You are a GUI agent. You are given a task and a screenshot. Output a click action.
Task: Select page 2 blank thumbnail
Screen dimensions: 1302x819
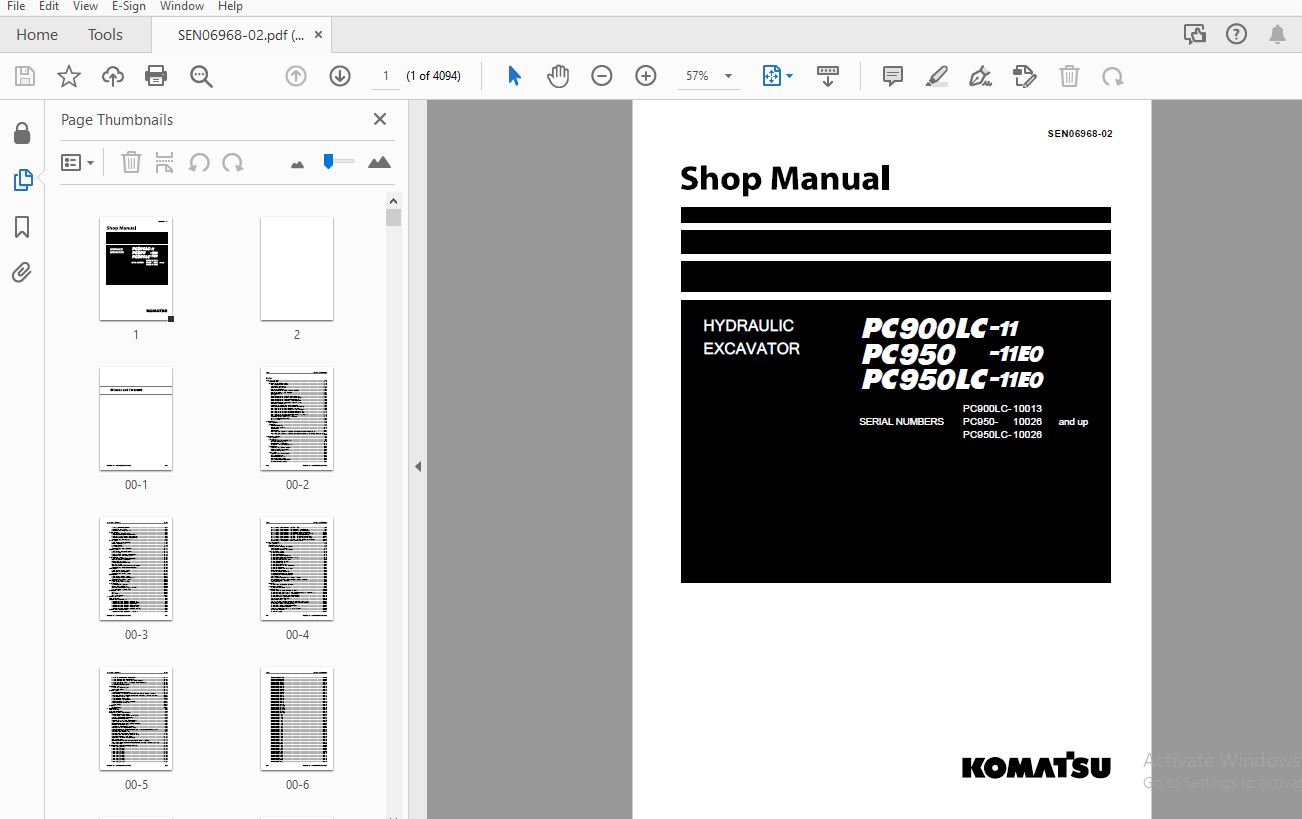click(x=297, y=269)
